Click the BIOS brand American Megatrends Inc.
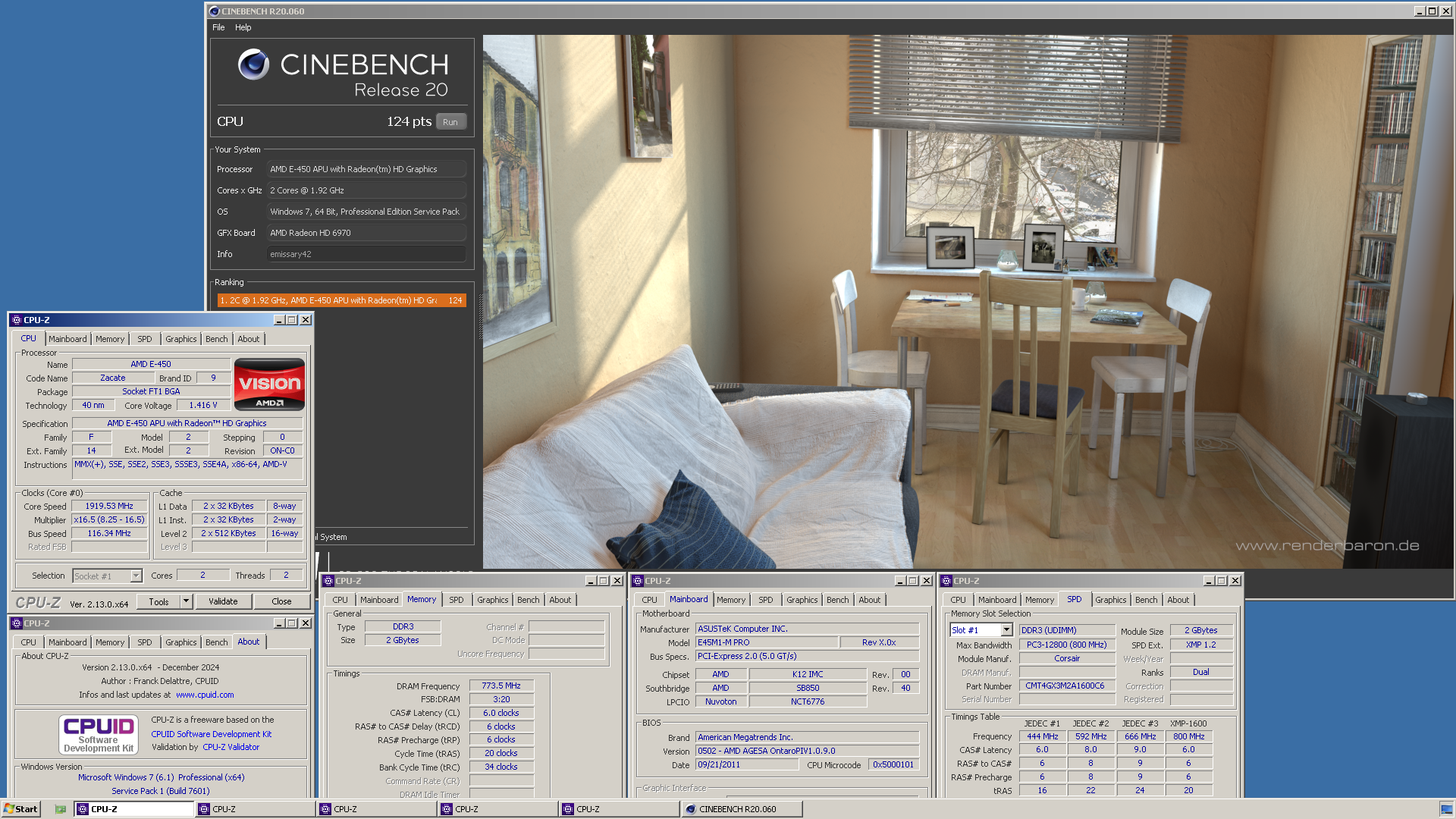 point(807,737)
